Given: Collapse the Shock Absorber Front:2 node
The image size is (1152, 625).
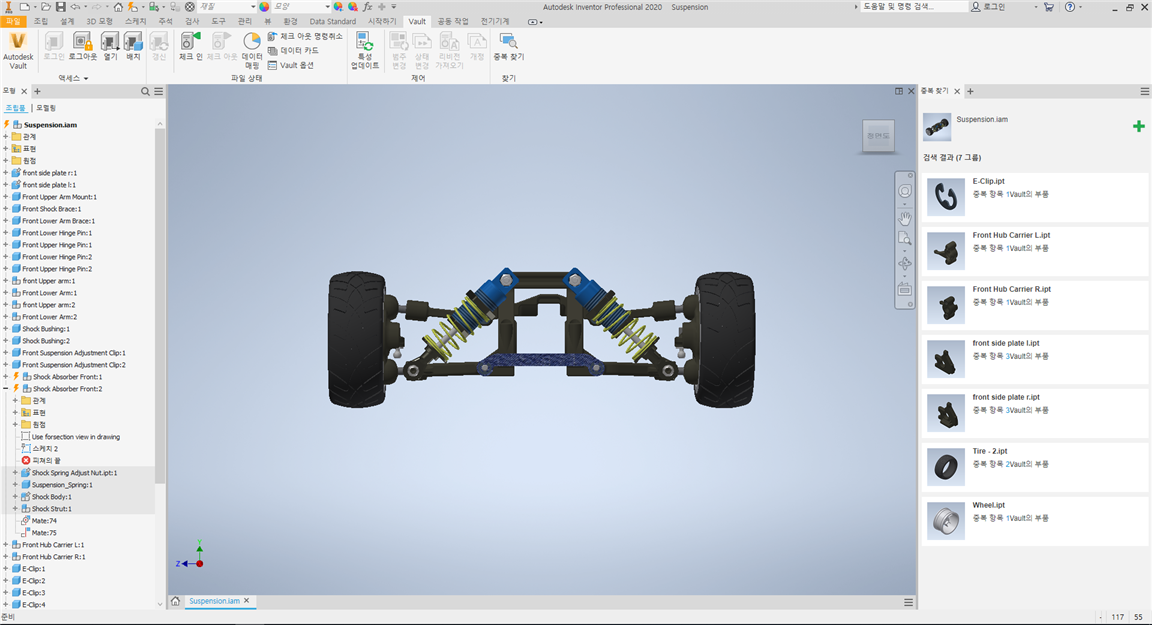Looking at the screenshot, I should 6,389.
